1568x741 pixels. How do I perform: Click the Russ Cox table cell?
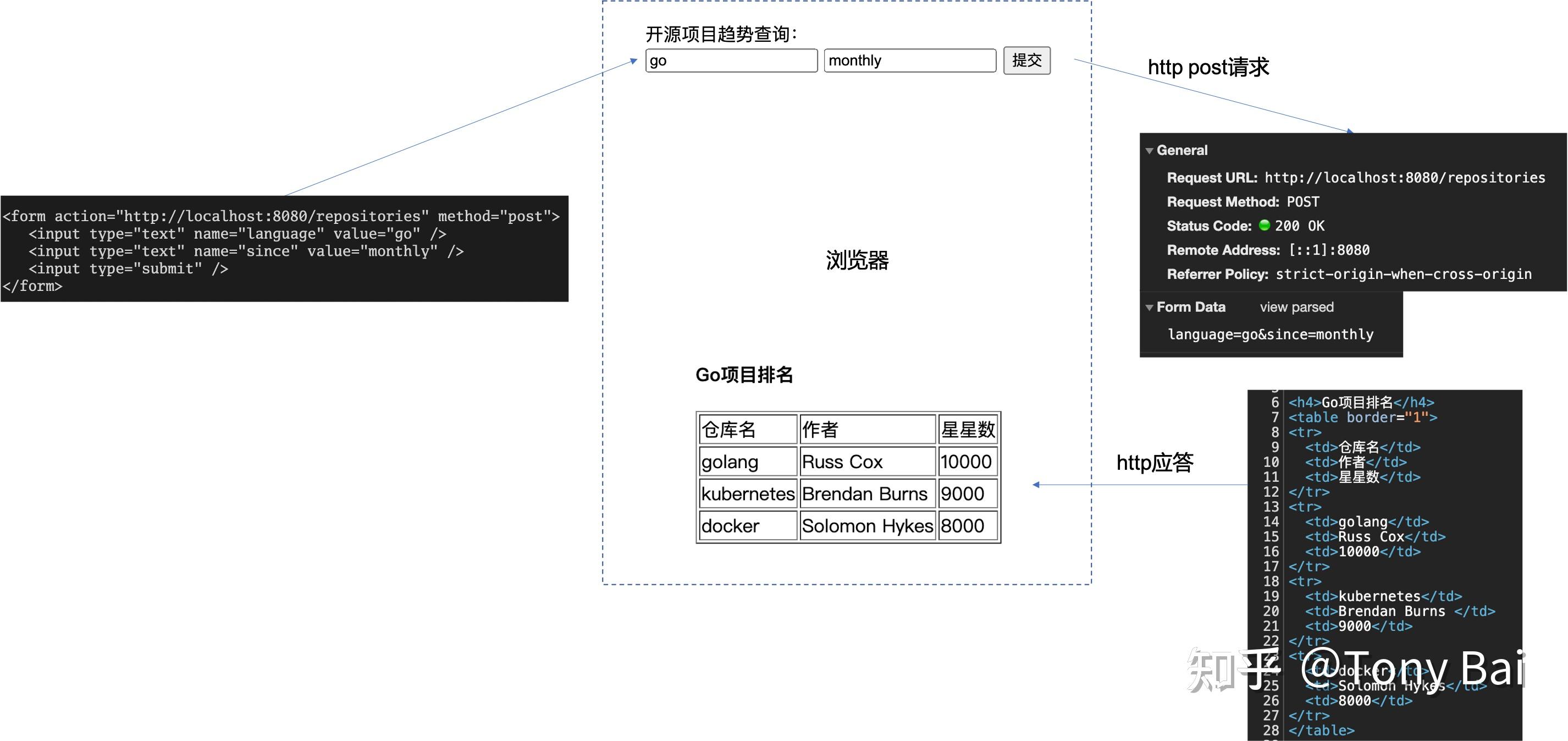868,462
